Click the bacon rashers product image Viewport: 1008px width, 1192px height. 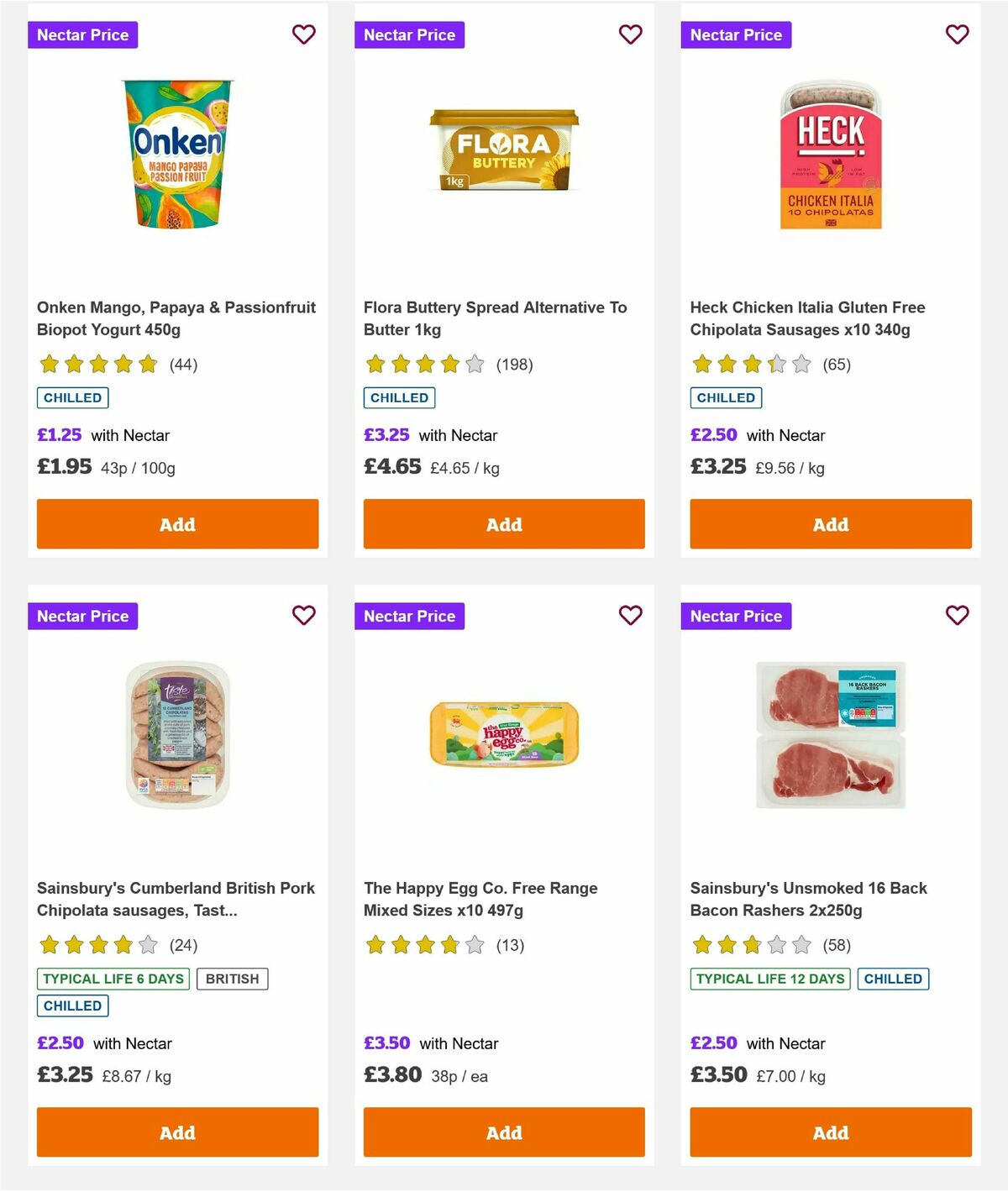[x=830, y=733]
